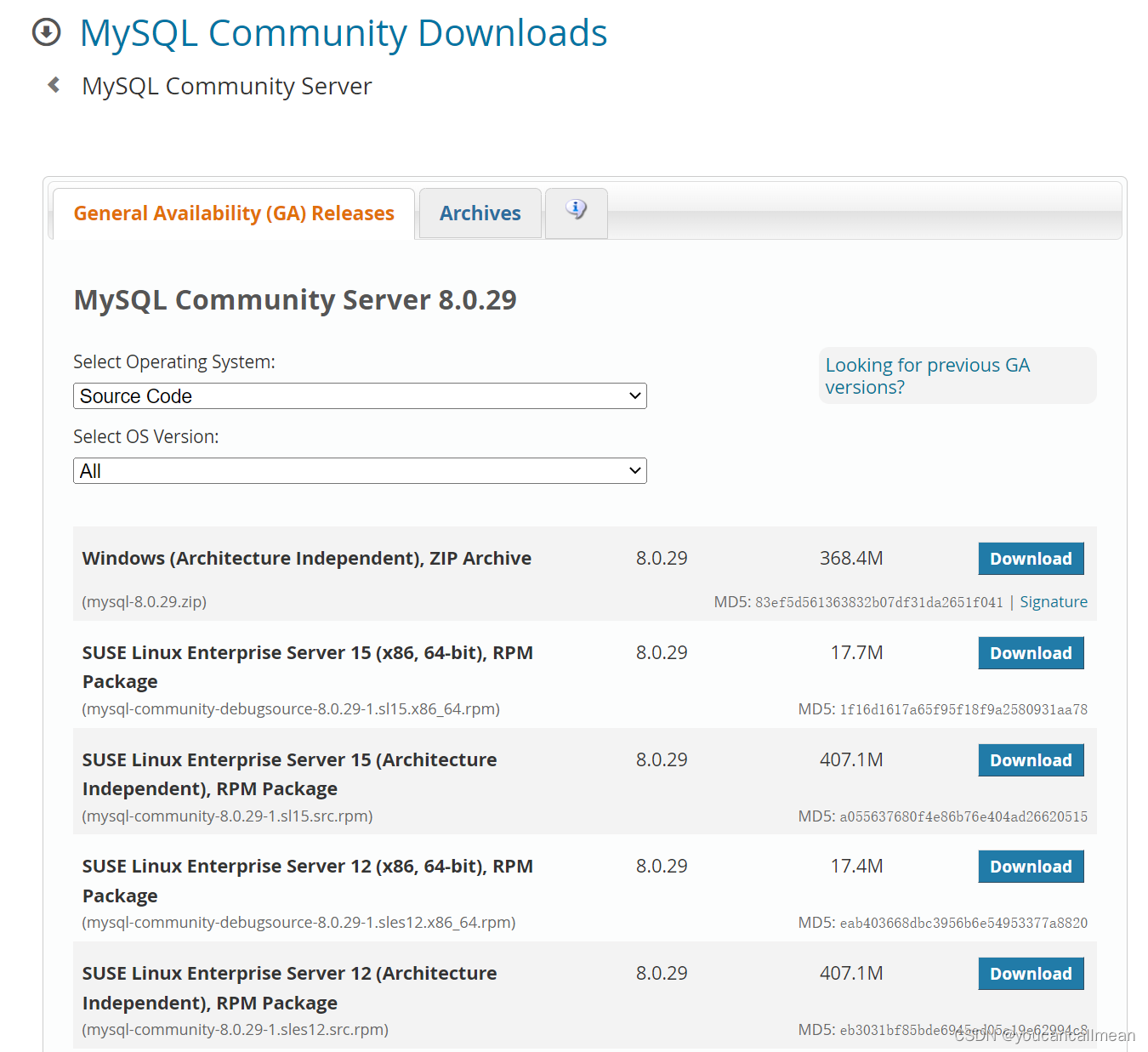Go to MySQL Community Server breadcrumb
This screenshot has height=1052, width=1148.
[x=227, y=86]
